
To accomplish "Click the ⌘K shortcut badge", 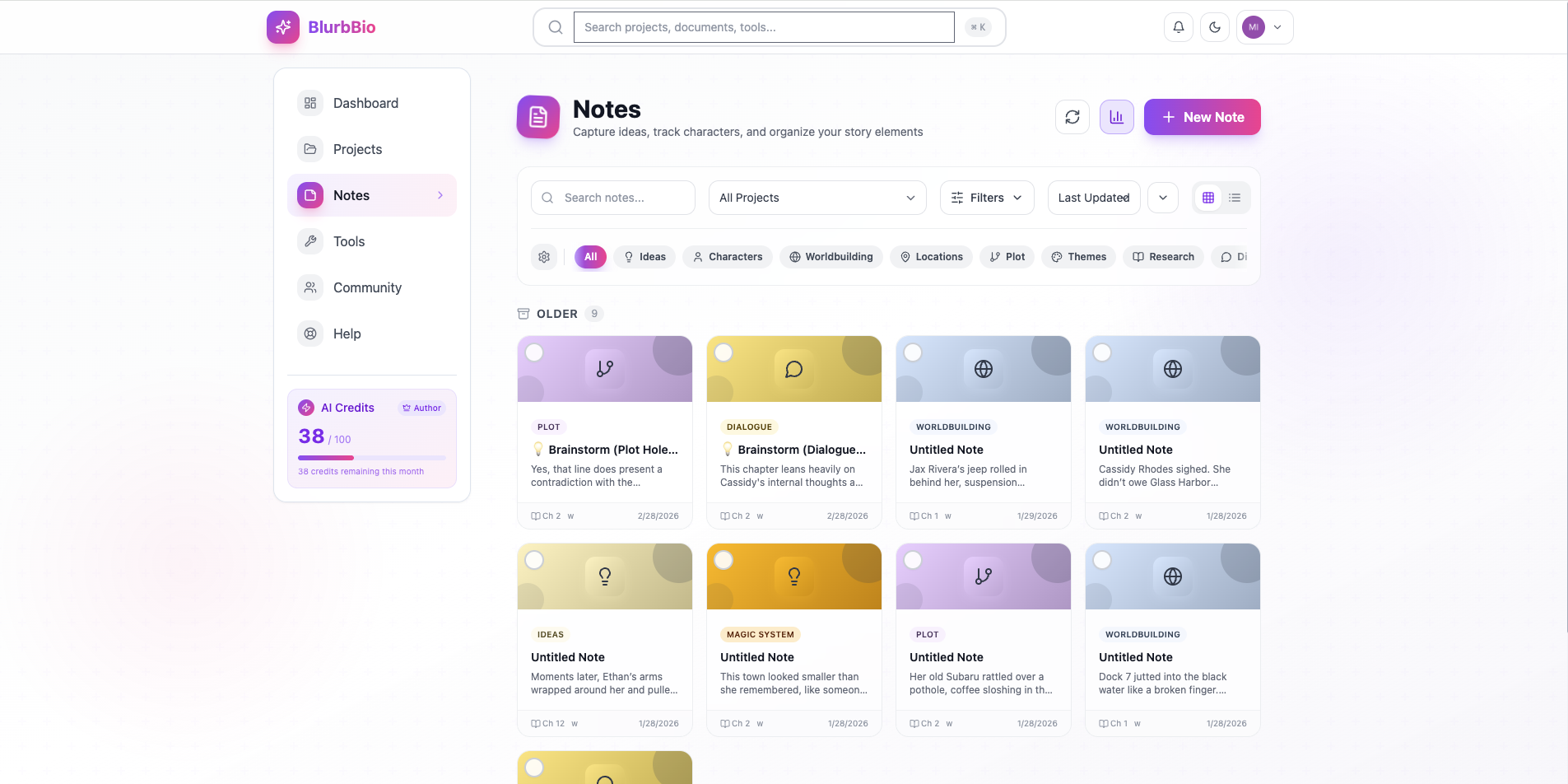I will (978, 27).
